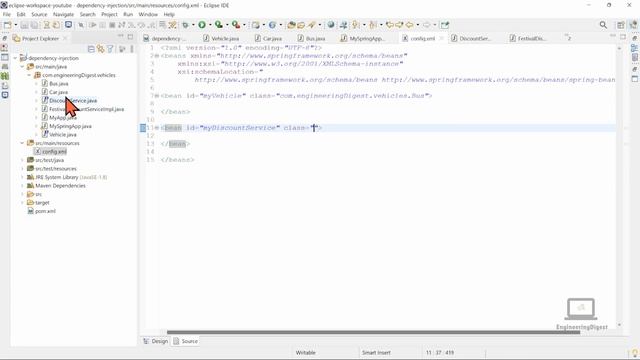
Task: Switch to the MySpringApp editor tab
Action: click(362, 38)
